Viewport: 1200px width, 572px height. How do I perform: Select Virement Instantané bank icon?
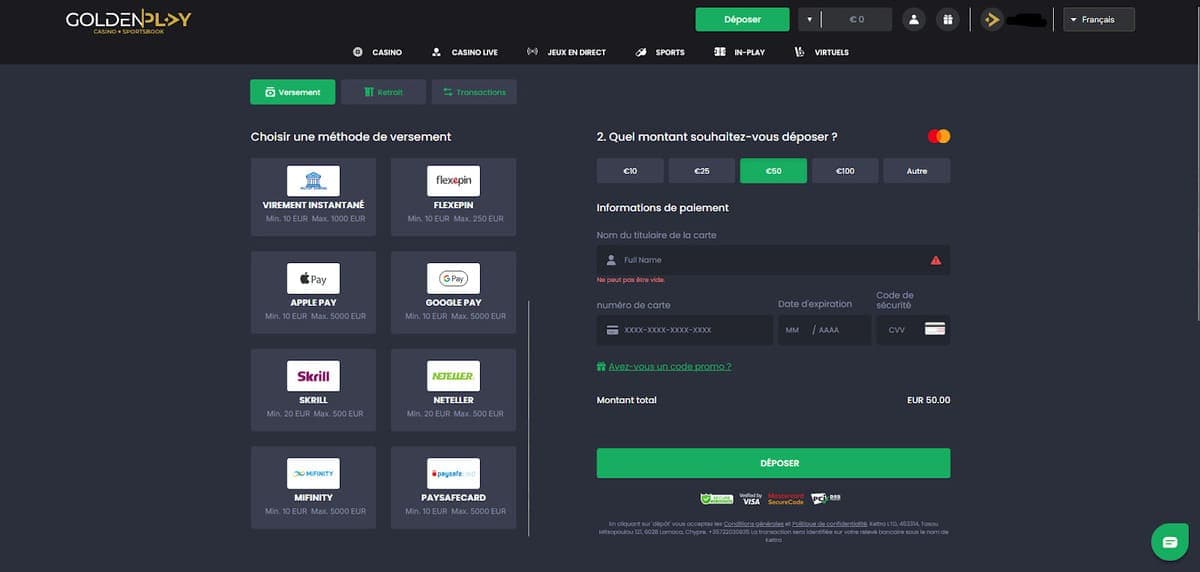[313, 181]
